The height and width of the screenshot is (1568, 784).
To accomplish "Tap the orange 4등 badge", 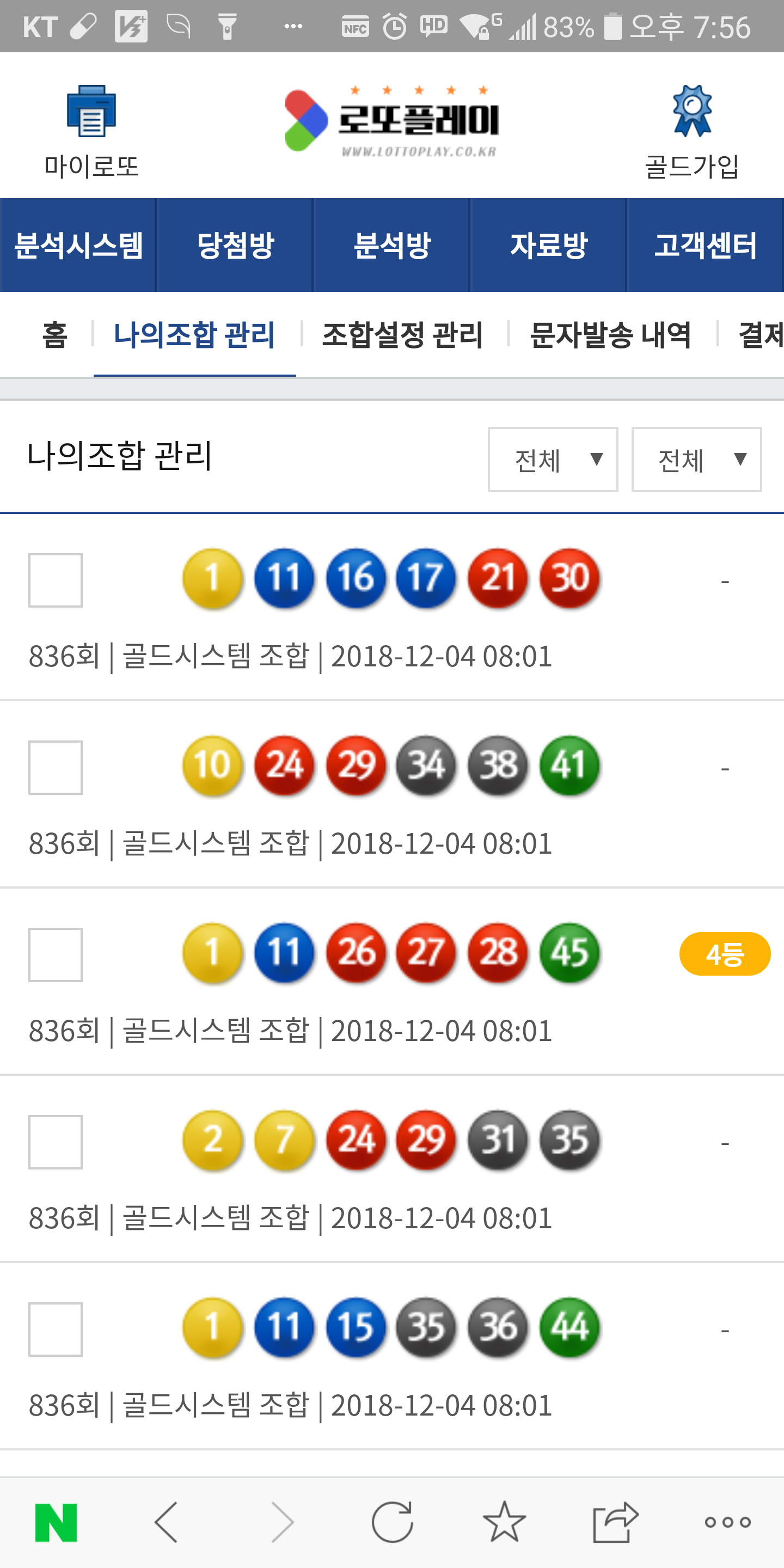I will tap(724, 954).
